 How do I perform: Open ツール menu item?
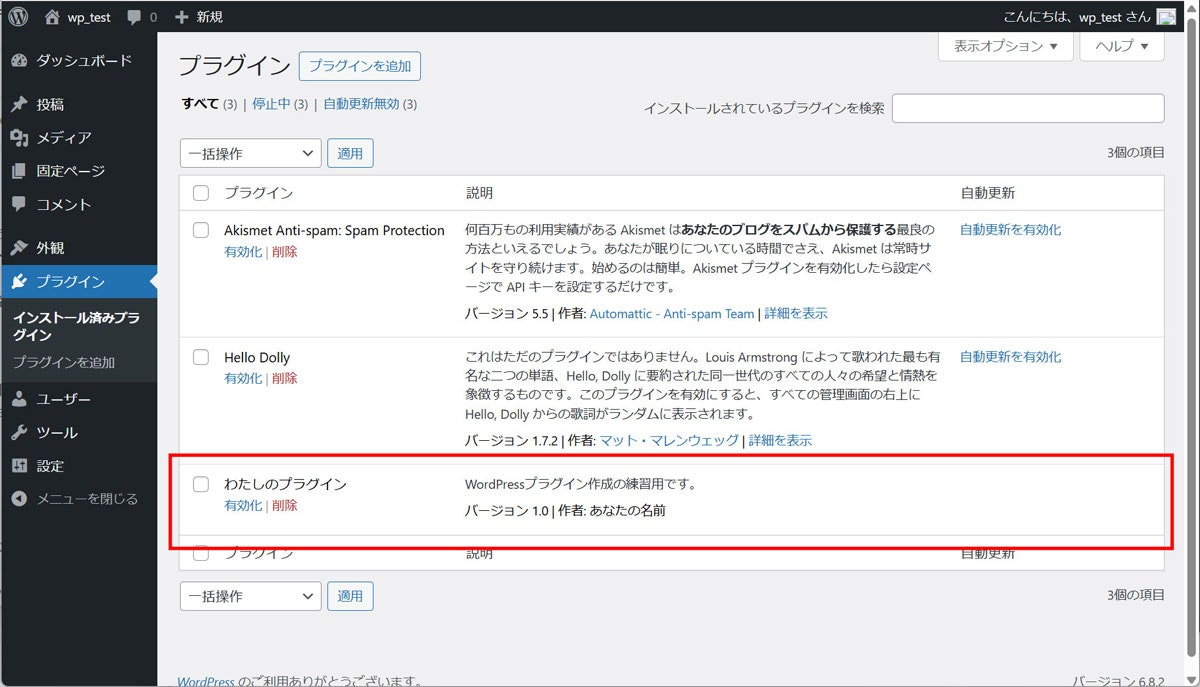78,433
